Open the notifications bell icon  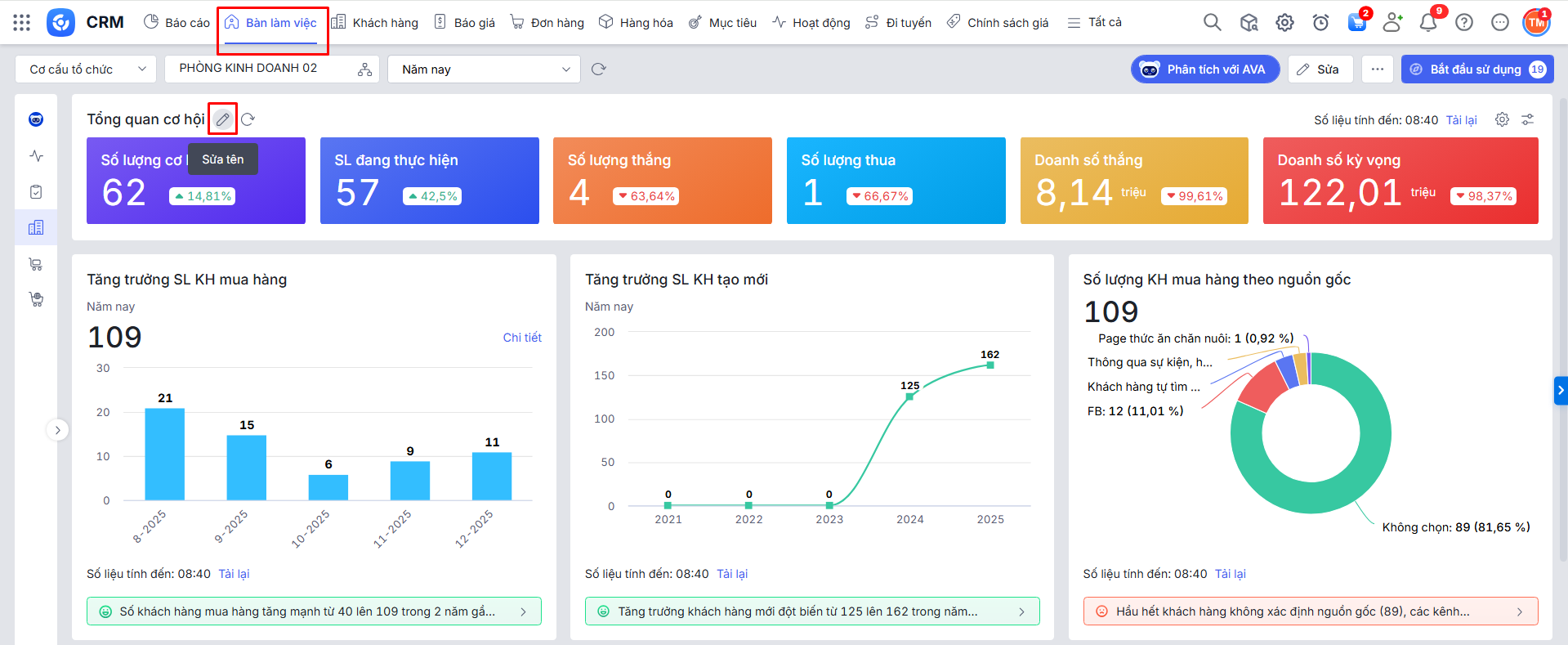click(1427, 23)
